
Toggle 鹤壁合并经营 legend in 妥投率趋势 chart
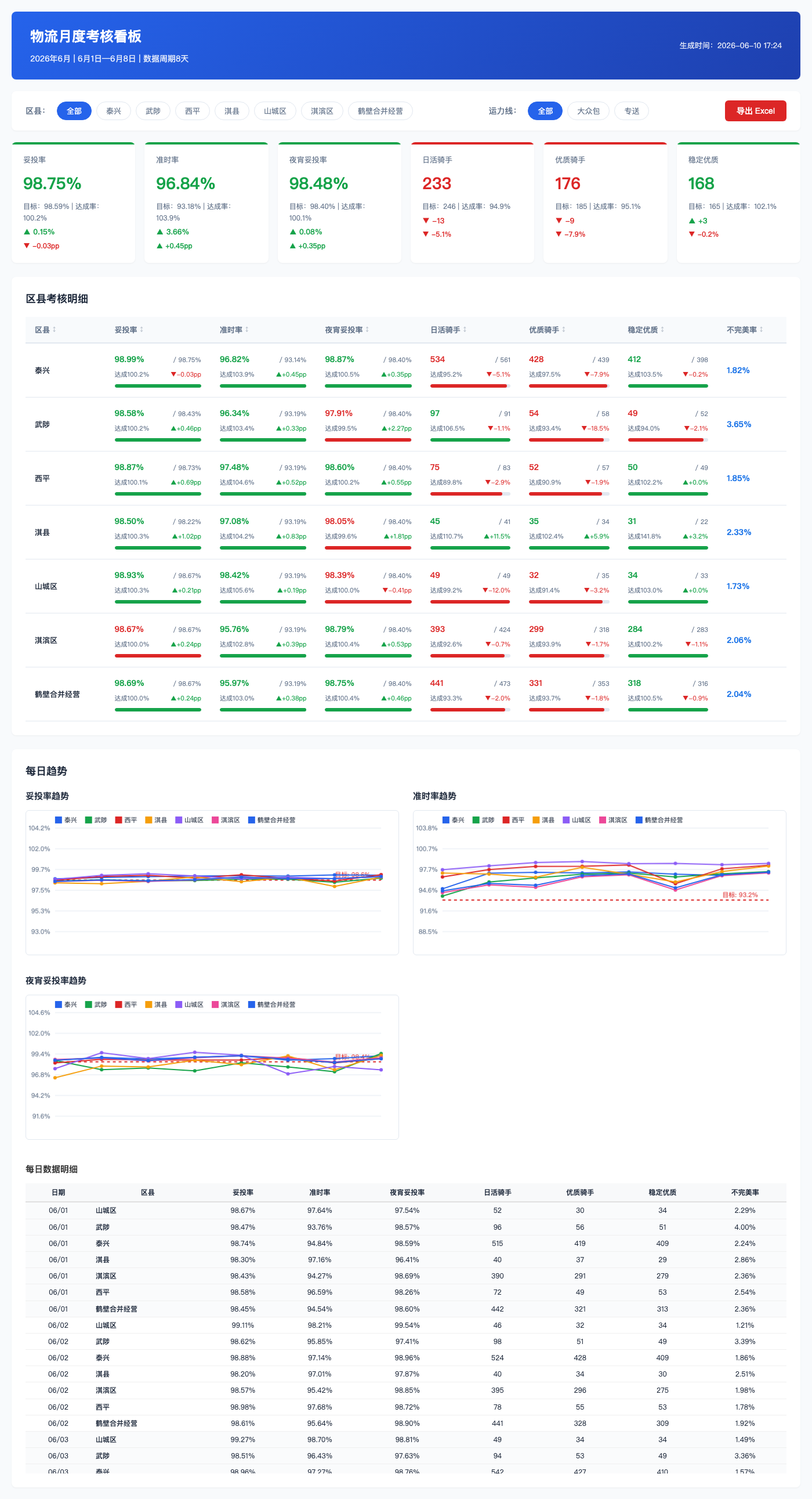[271, 820]
